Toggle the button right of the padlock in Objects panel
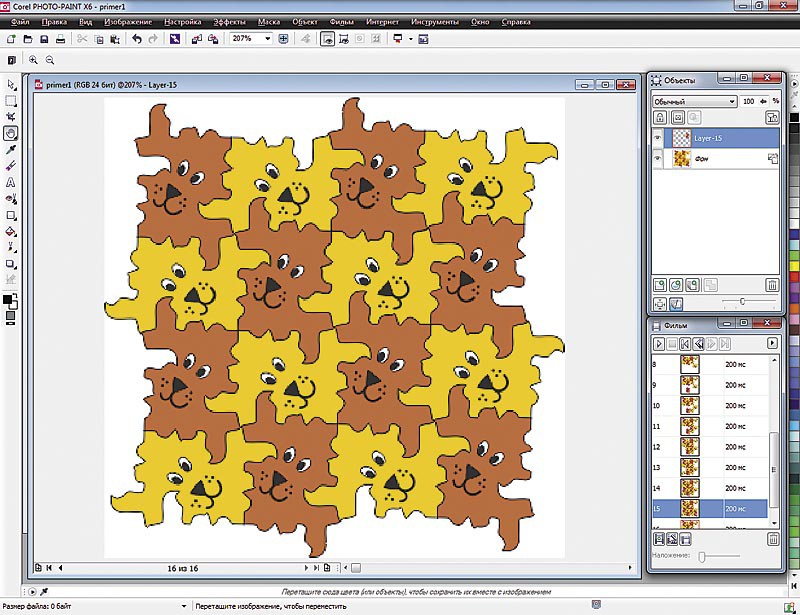The height and width of the screenshot is (615, 800). [677, 118]
